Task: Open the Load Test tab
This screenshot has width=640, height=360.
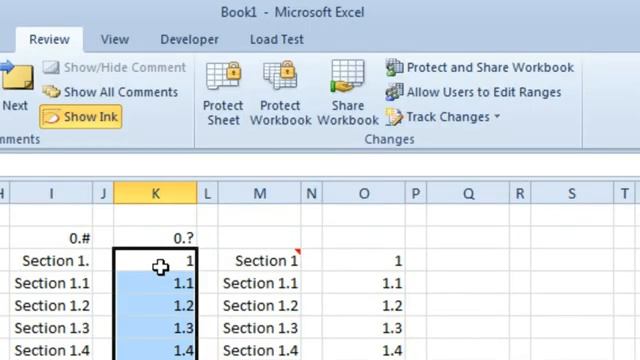Action: [277, 40]
